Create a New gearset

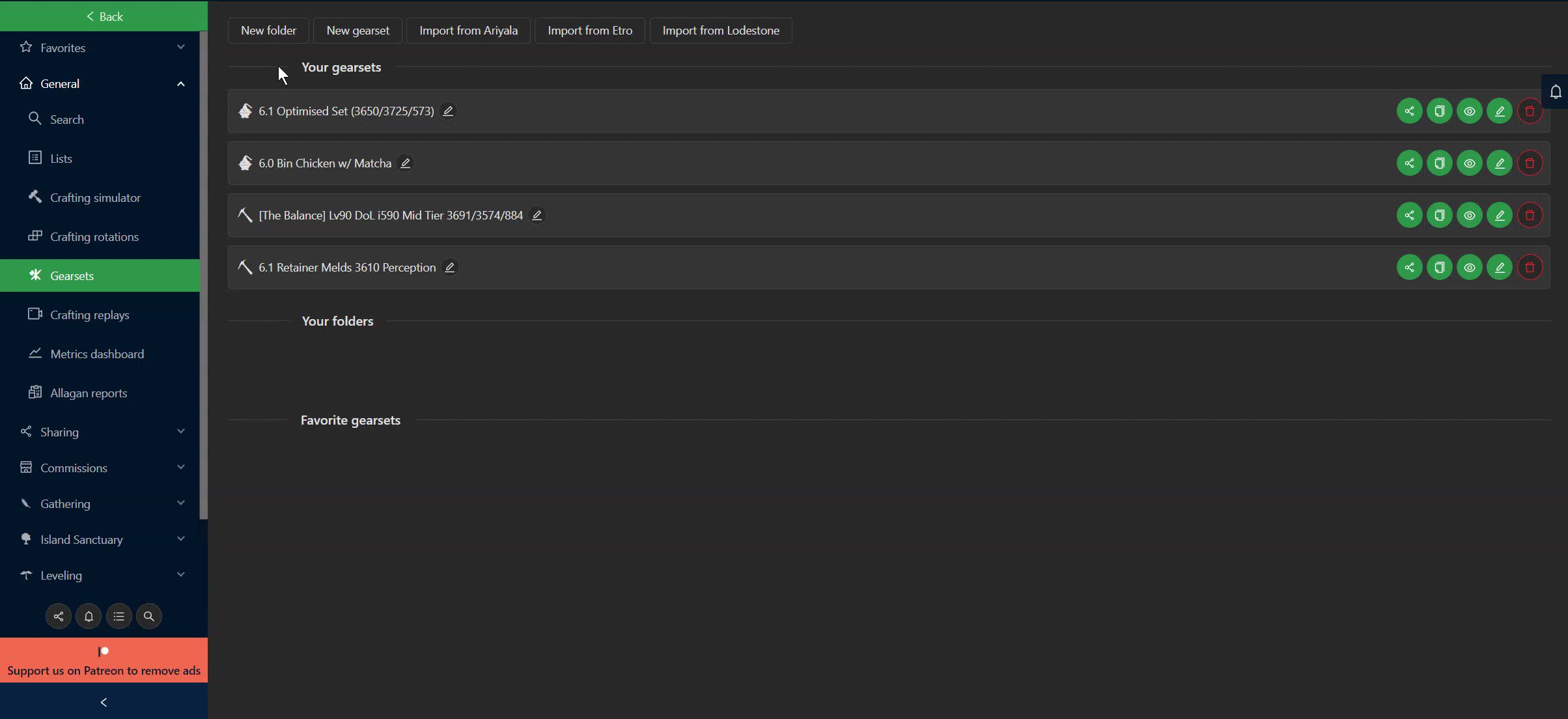pos(357,31)
